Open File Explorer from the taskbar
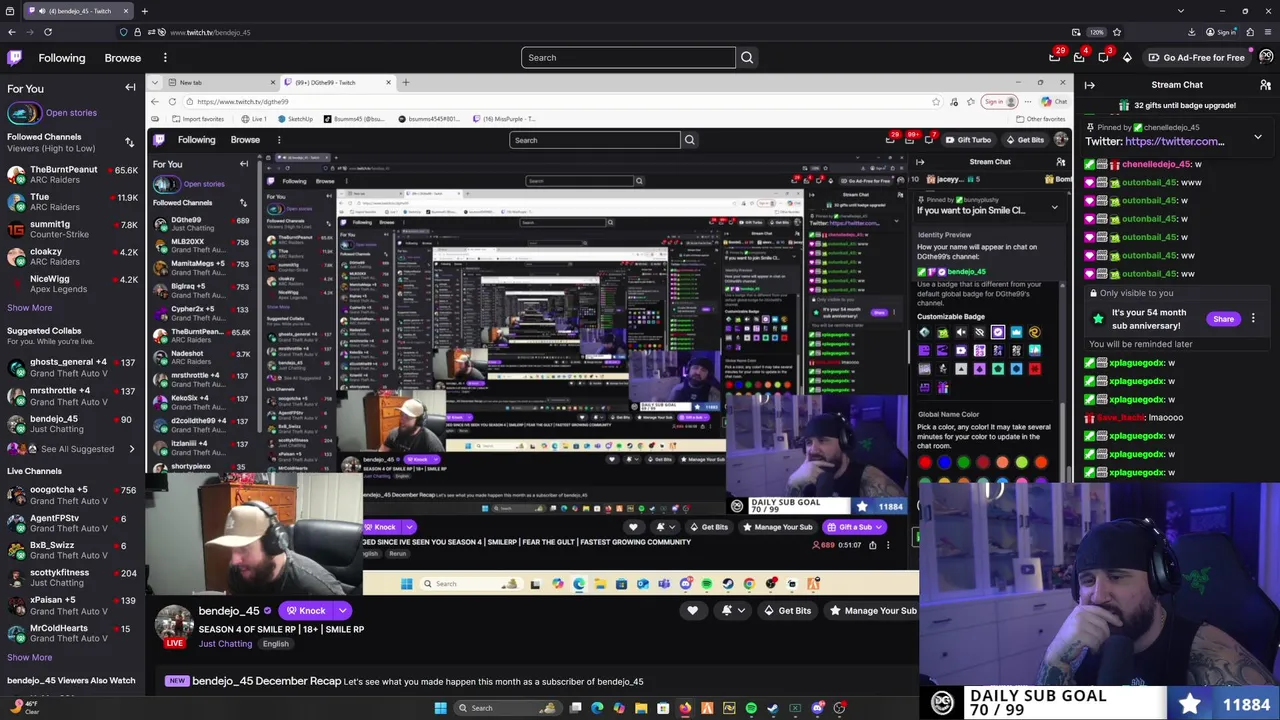This screenshot has width=1280, height=720. pyautogui.click(x=641, y=708)
